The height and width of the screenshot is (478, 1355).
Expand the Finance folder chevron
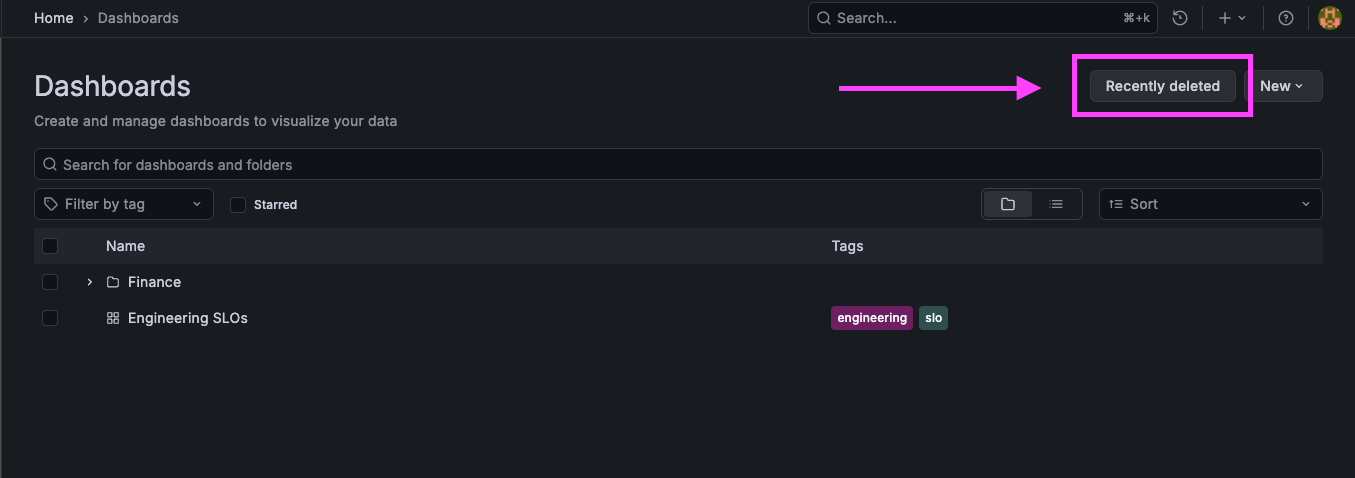coord(90,282)
